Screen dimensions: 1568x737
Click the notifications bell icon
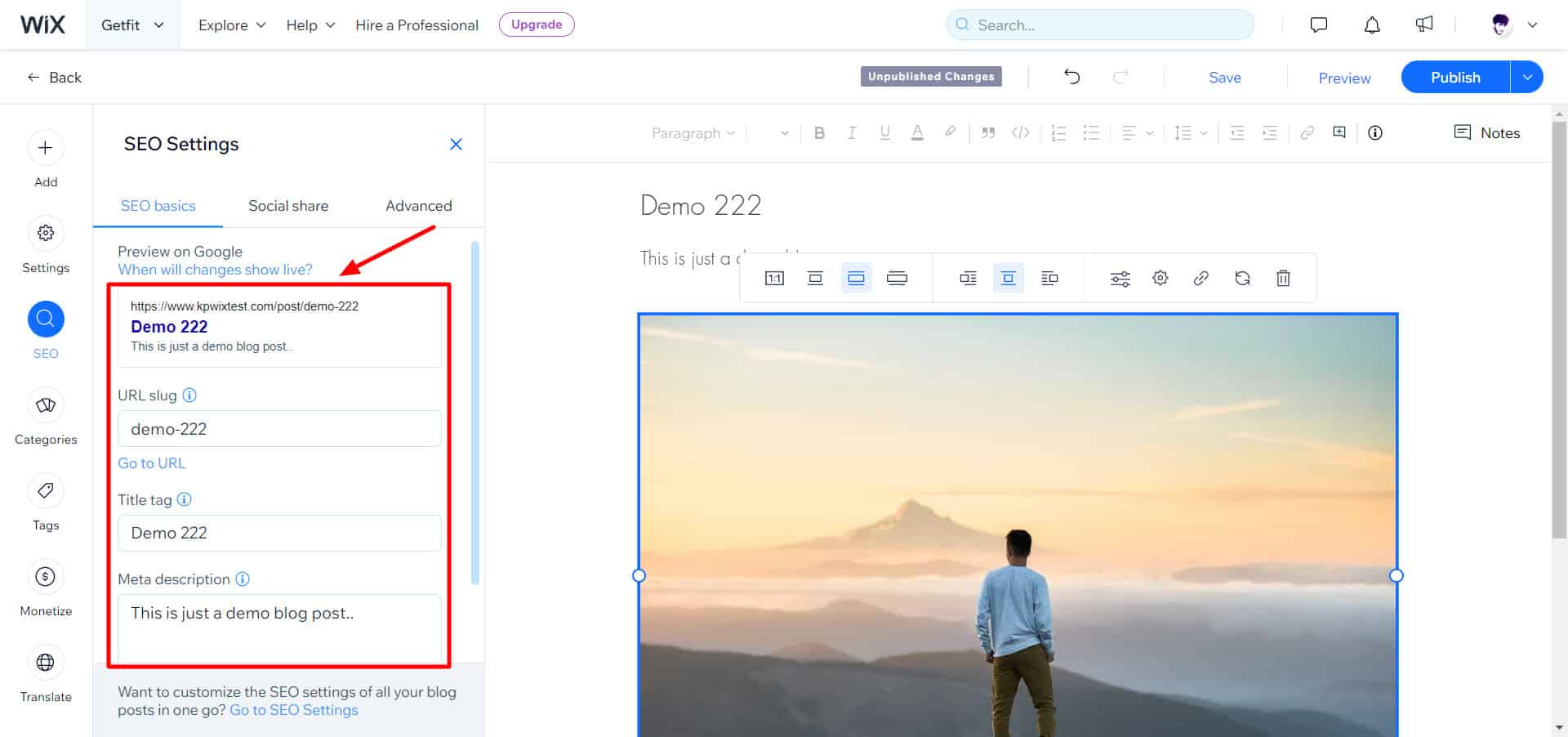pos(1372,25)
